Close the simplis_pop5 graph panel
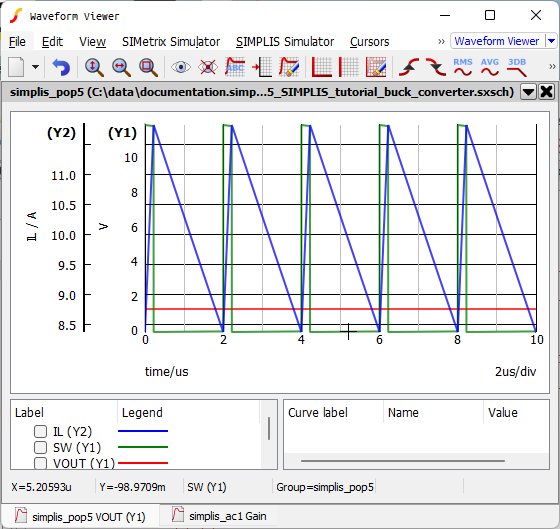Screen dimensions: 560x529 546,92
